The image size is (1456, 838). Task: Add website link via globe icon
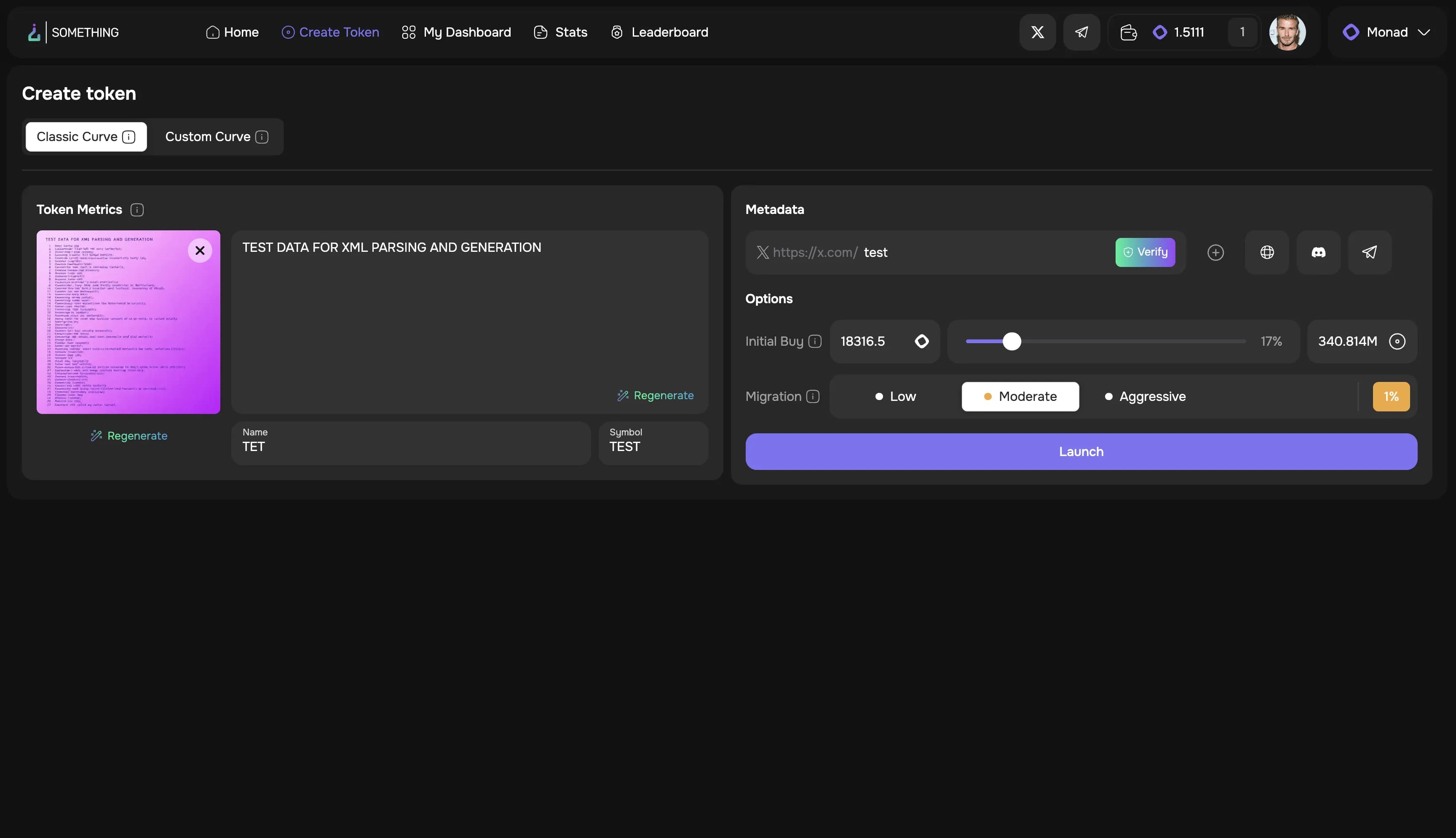click(x=1266, y=252)
